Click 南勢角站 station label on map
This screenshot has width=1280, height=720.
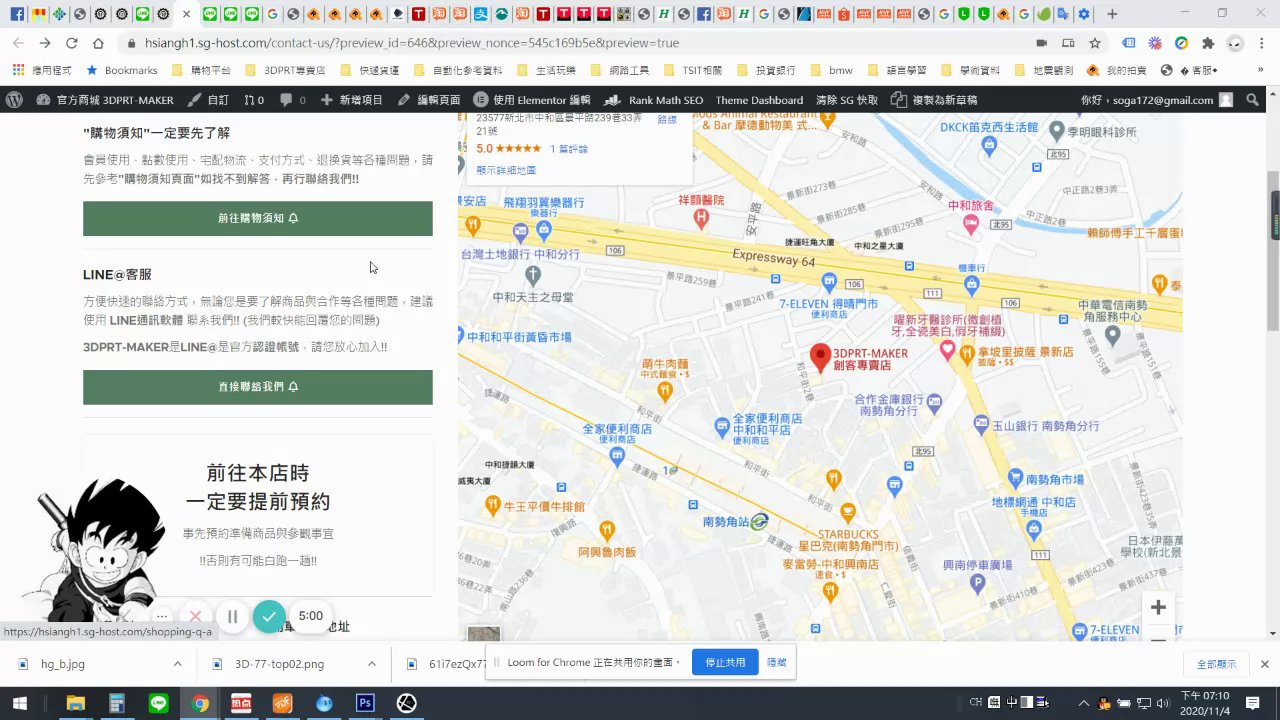click(x=726, y=521)
